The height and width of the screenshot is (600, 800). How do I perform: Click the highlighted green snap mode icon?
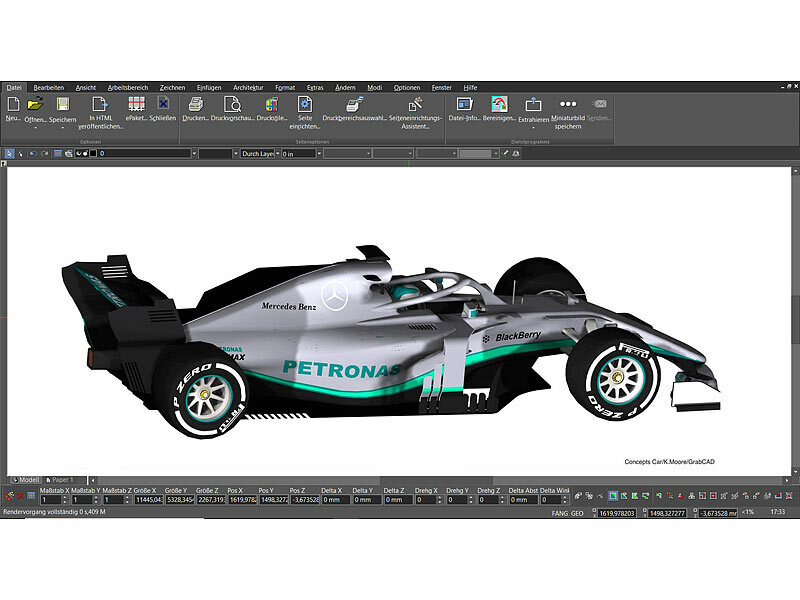pyautogui.click(x=613, y=495)
